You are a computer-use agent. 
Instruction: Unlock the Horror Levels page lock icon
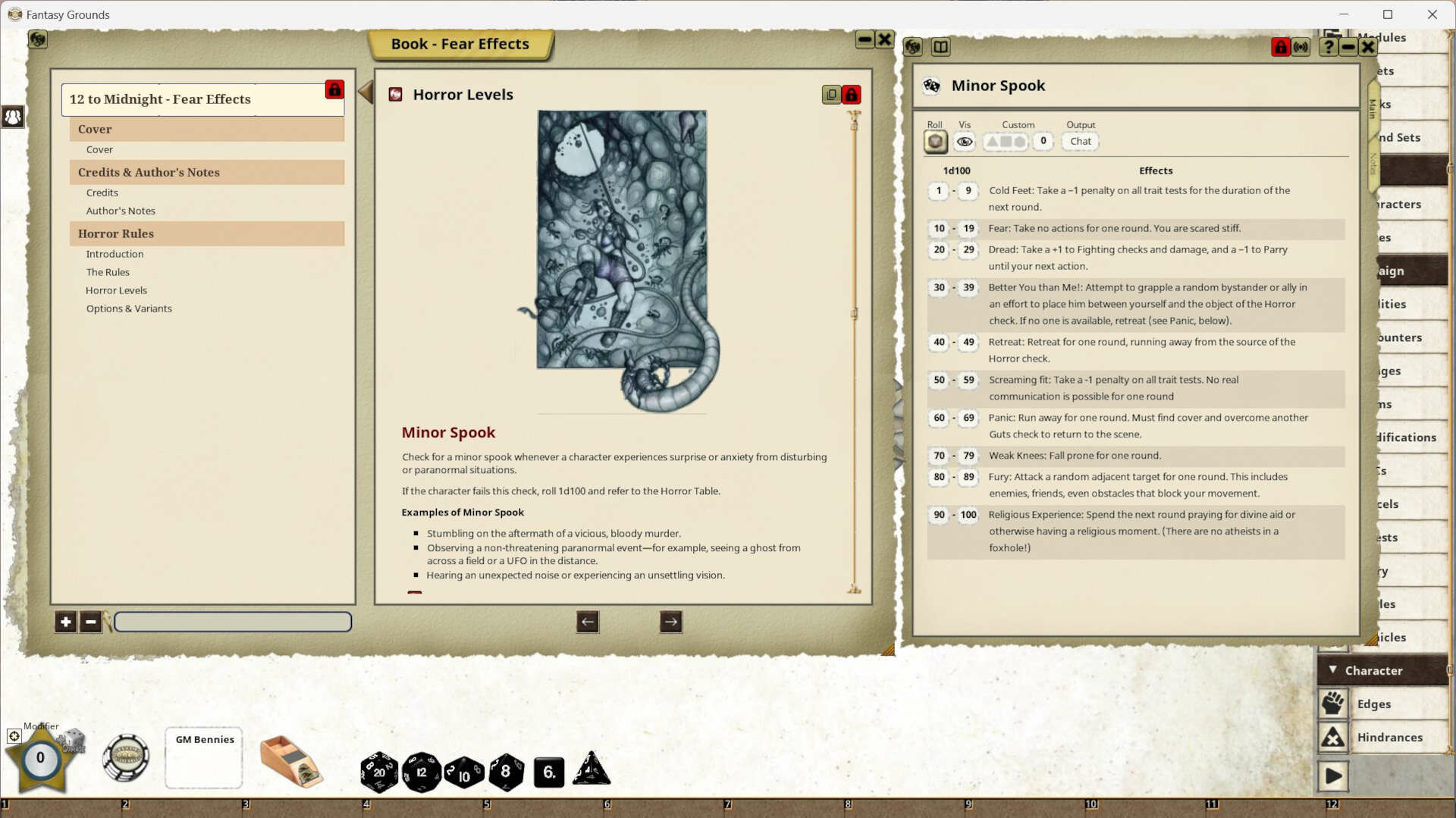851,95
